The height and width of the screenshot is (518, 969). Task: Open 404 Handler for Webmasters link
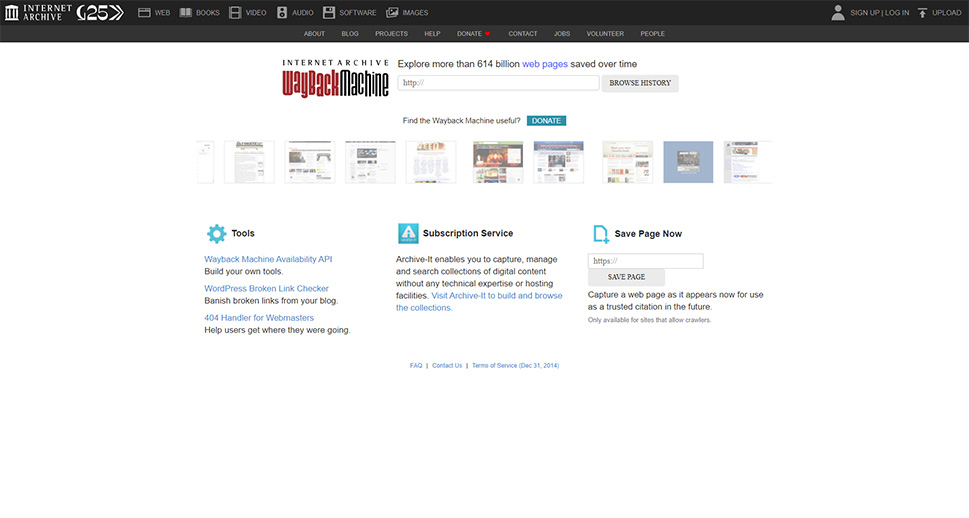(259, 318)
